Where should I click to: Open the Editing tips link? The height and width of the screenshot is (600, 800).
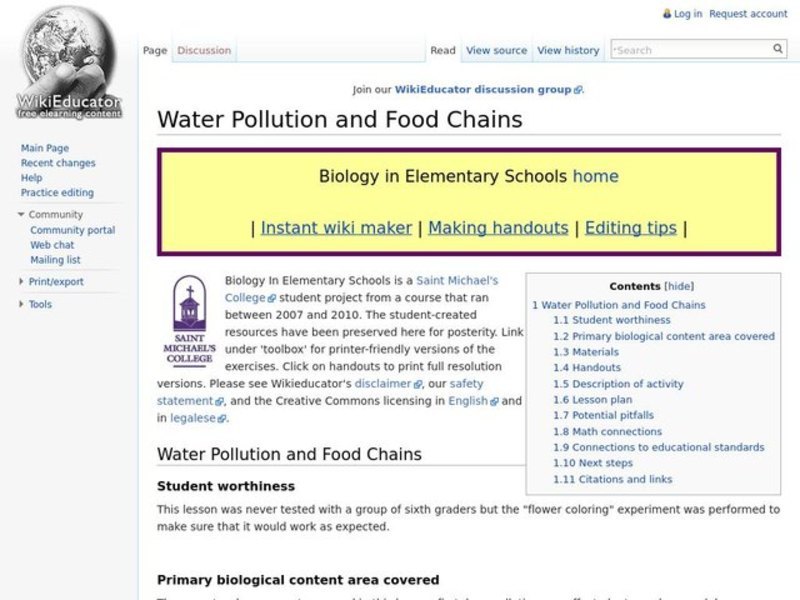(x=631, y=227)
